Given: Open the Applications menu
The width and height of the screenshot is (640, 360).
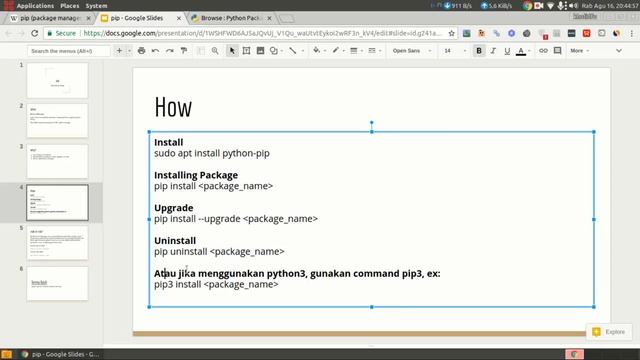Looking at the screenshot, I should (35, 6).
